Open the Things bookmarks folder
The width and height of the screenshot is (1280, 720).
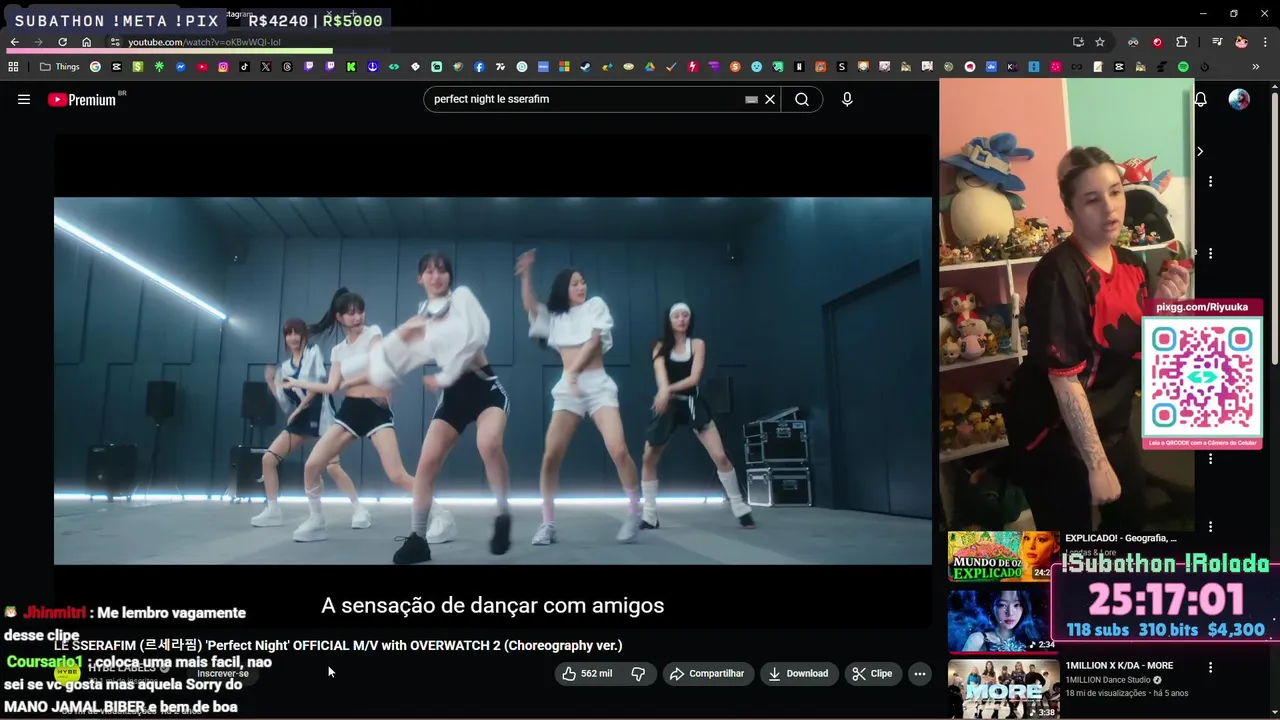tap(60, 67)
